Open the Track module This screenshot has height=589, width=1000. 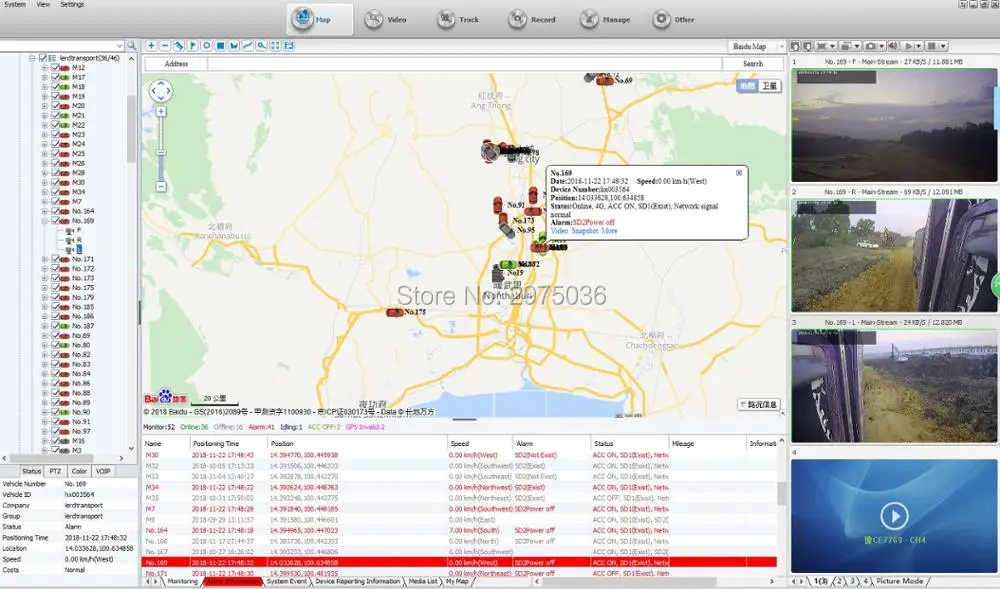tap(457, 19)
